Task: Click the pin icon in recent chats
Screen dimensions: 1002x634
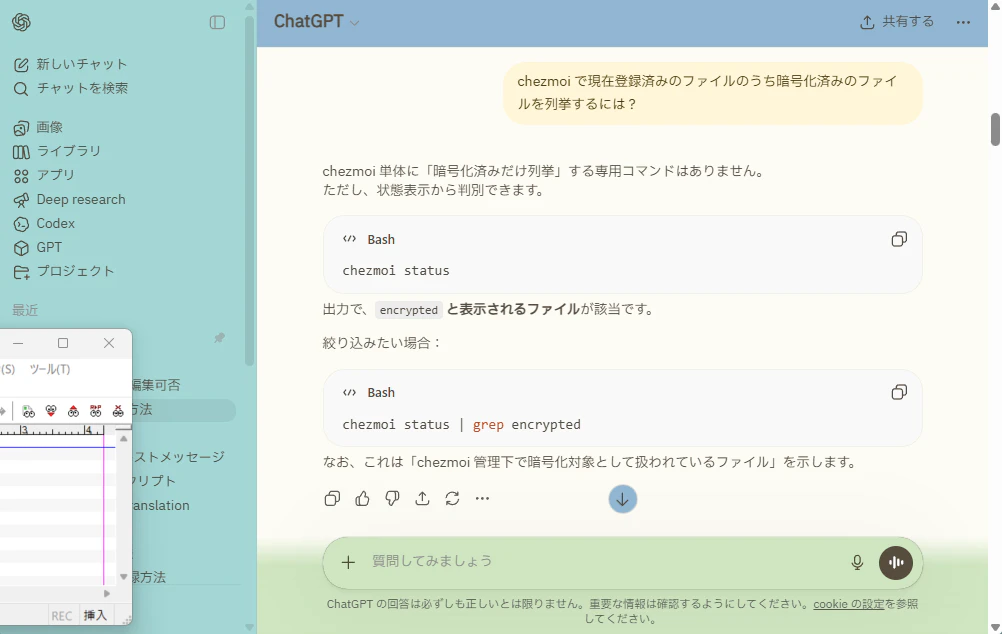Action: pos(219,337)
